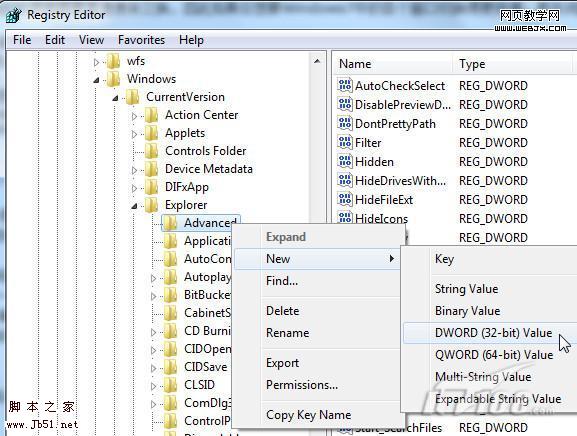This screenshot has height=436, width=577.
Task: Expand the wfs key
Action: pyautogui.click(x=96, y=62)
